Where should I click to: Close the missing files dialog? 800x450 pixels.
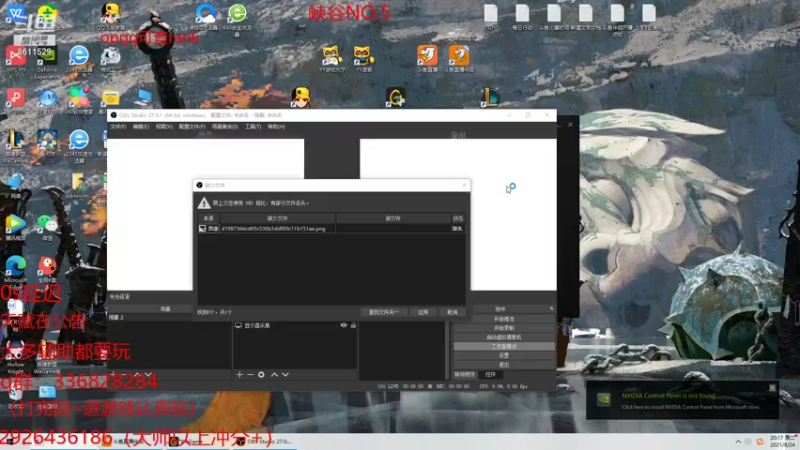(x=464, y=185)
